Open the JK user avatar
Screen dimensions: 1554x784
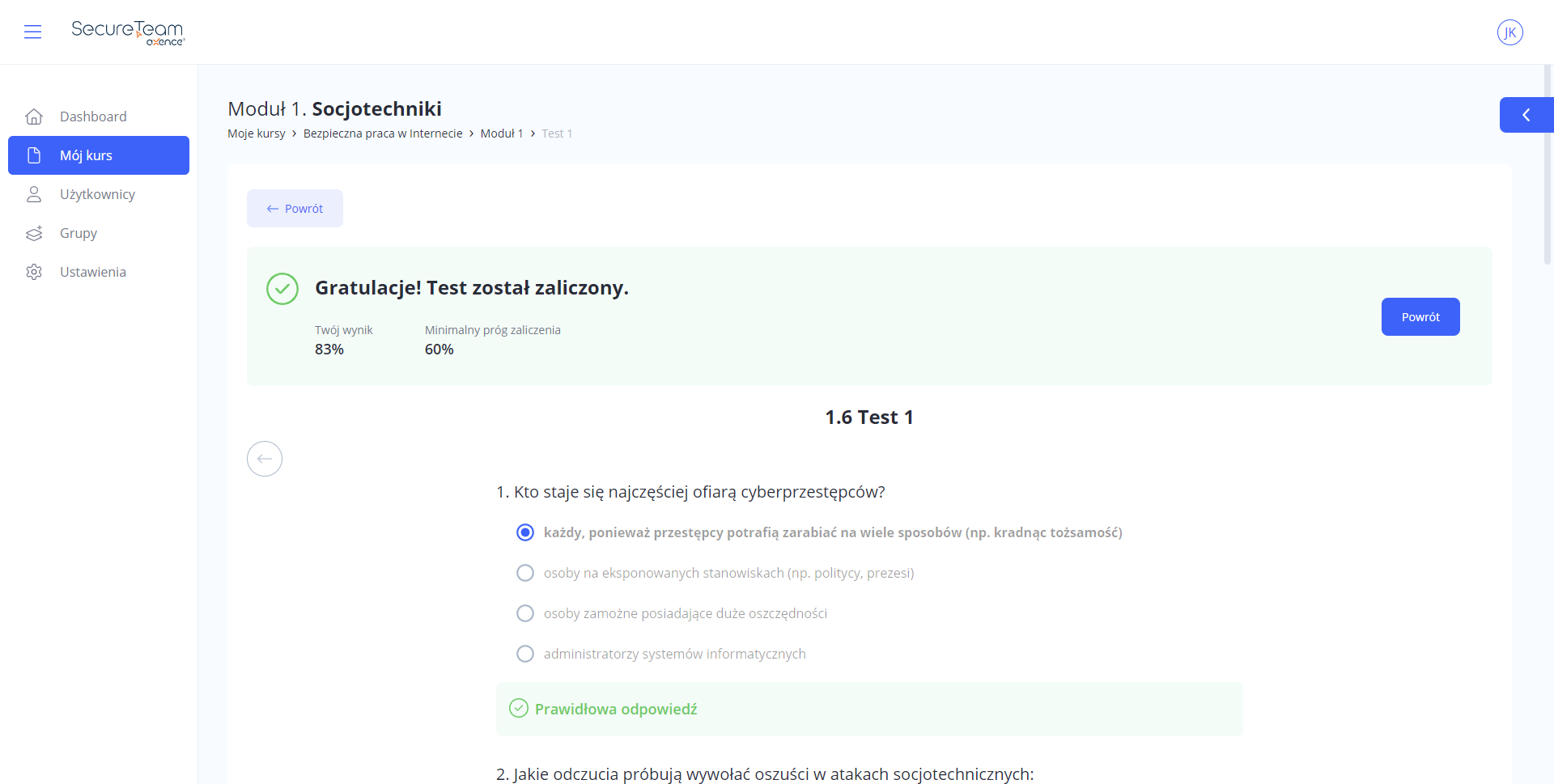tap(1509, 32)
